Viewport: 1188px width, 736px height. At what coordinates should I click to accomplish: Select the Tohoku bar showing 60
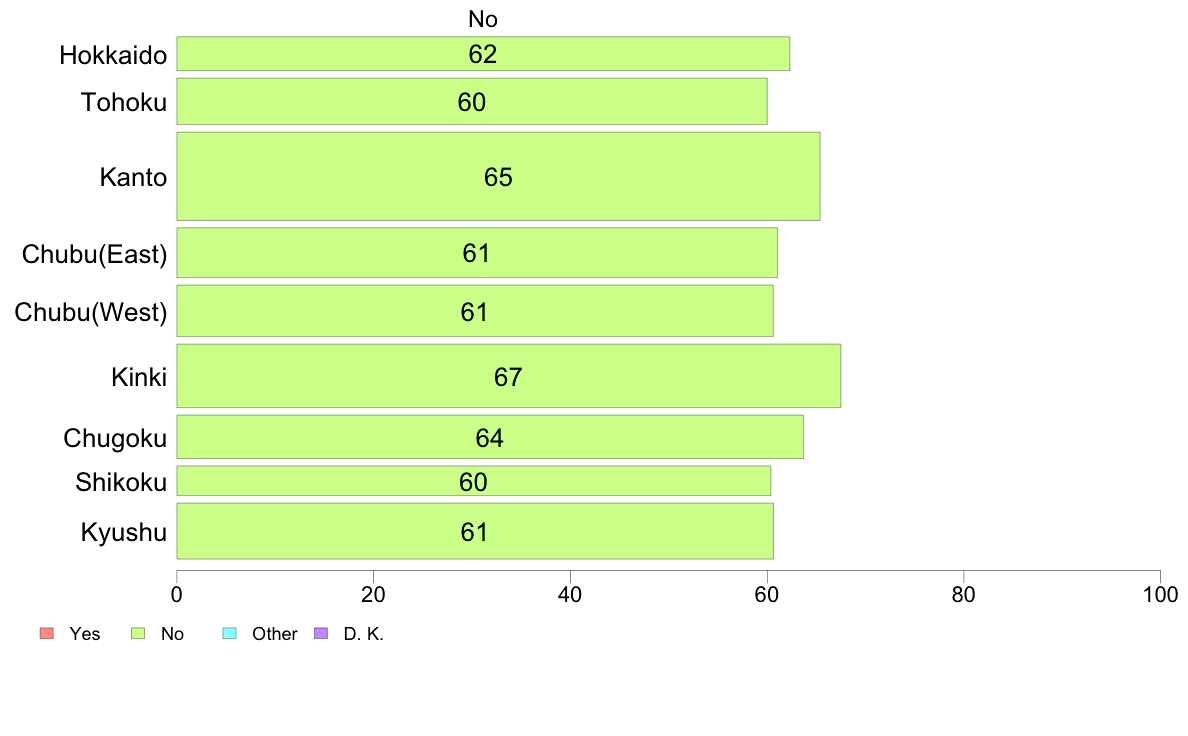click(x=472, y=102)
